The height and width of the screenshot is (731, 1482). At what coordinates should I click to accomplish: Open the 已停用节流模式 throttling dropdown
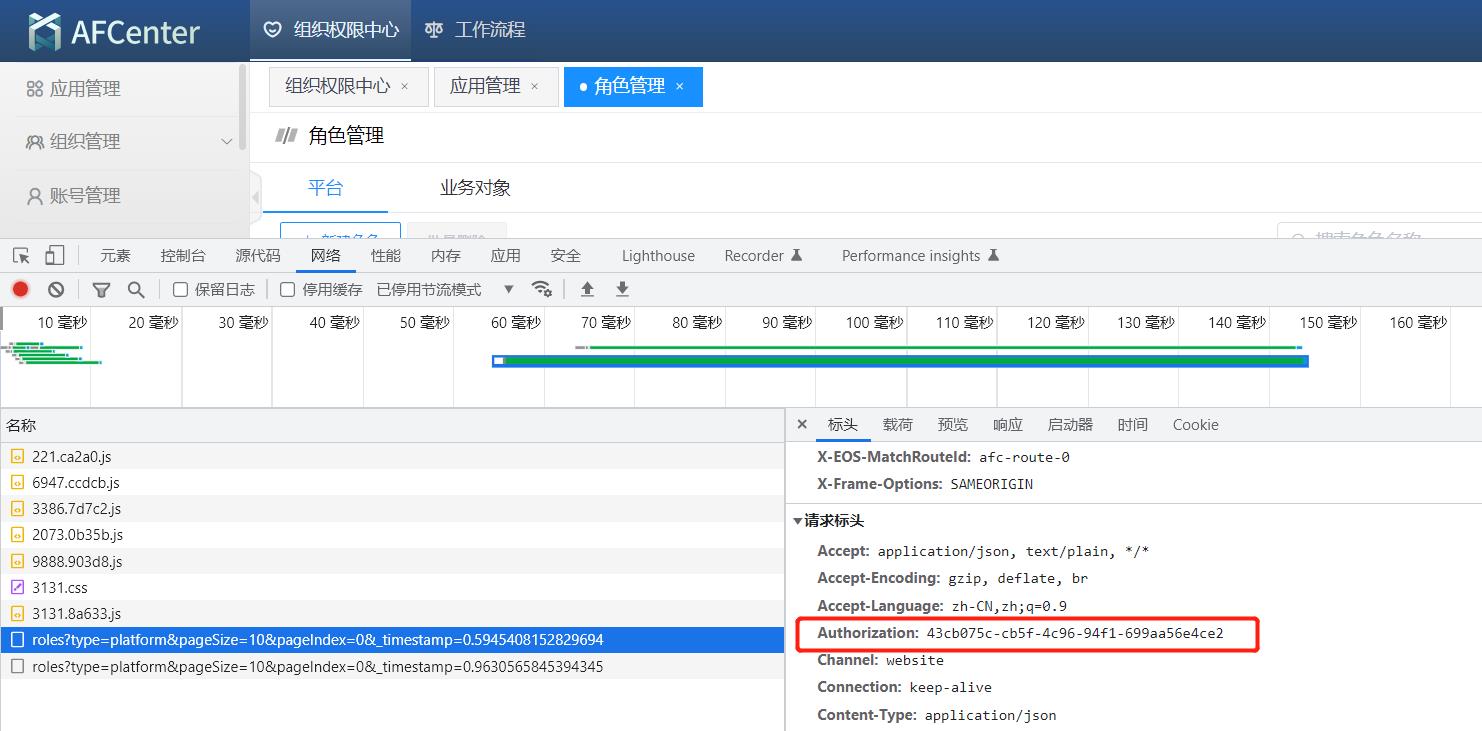click(445, 289)
